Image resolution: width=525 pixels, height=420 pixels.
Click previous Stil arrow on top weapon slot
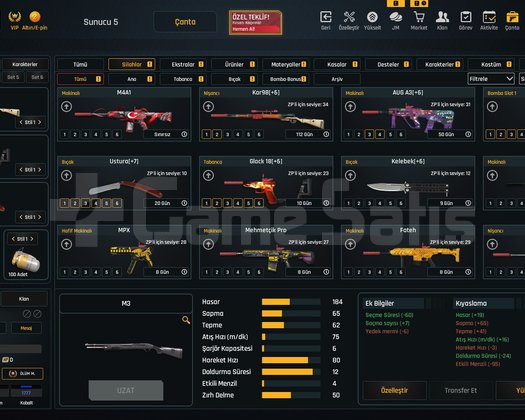coord(21,122)
